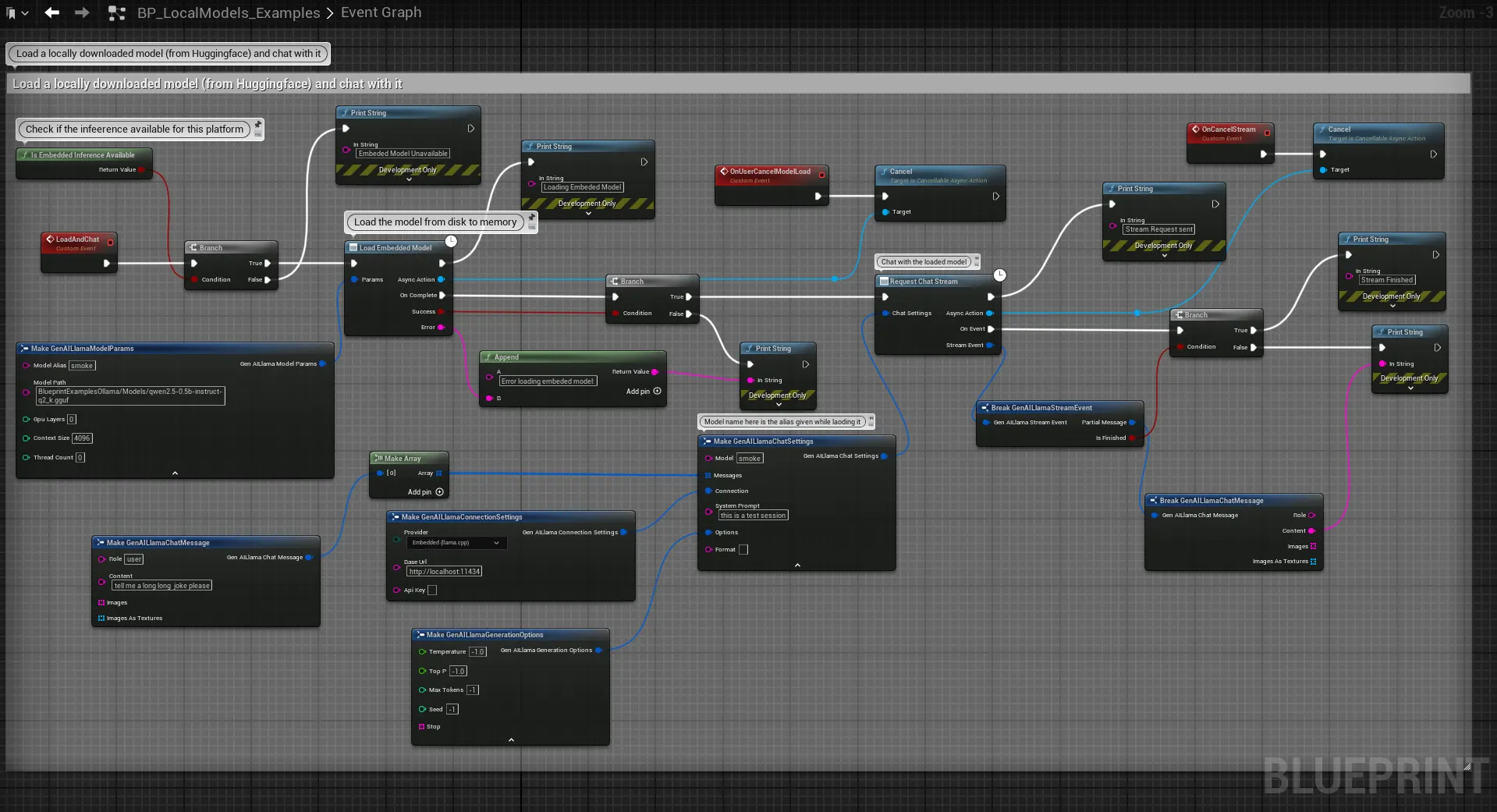Edit the Base Url http://localhost:11434 field

[444, 571]
